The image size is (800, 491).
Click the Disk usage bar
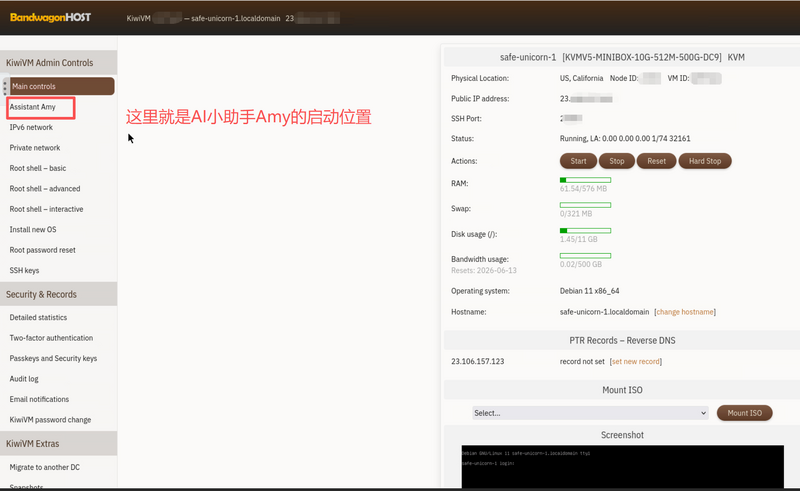point(585,231)
